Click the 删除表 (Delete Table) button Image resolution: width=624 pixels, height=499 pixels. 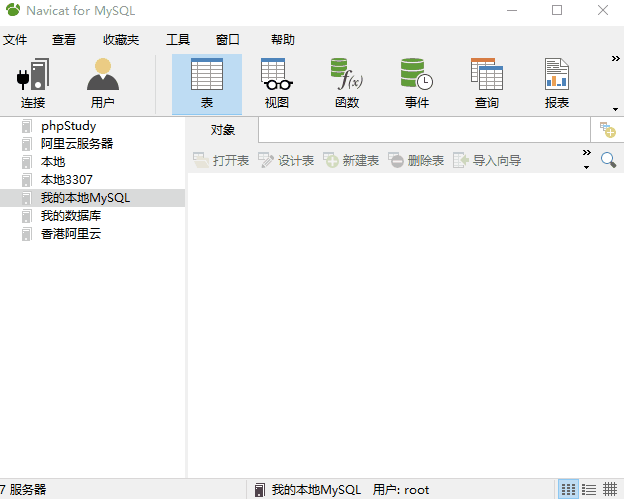415,160
